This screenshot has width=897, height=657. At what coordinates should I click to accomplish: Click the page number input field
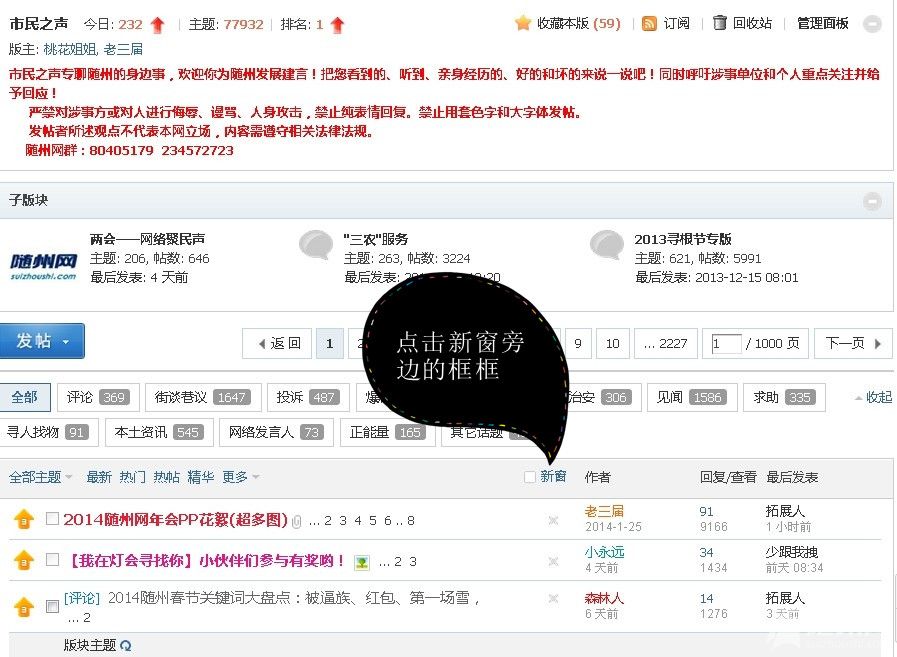(x=726, y=343)
